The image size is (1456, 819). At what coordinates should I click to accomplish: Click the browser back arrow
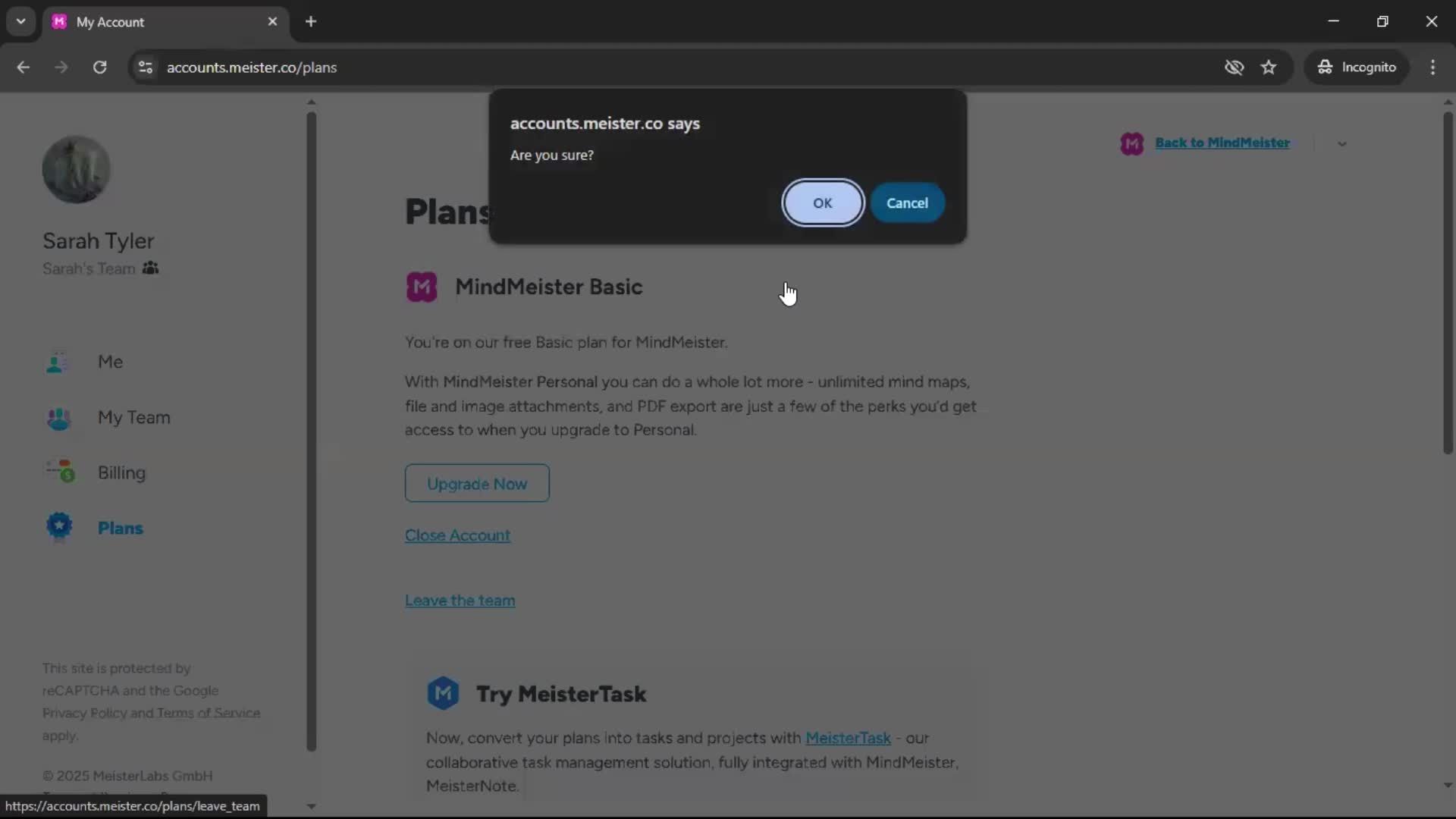coord(24,67)
